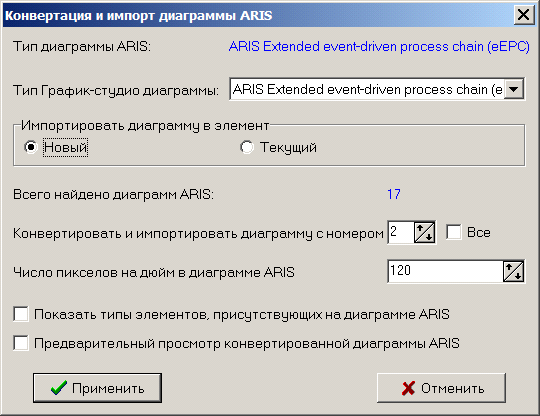Image resolution: width=540 pixels, height=416 pixels.
Task: Click the blue ARIS eEPC diagram type text
Action: 379,46
